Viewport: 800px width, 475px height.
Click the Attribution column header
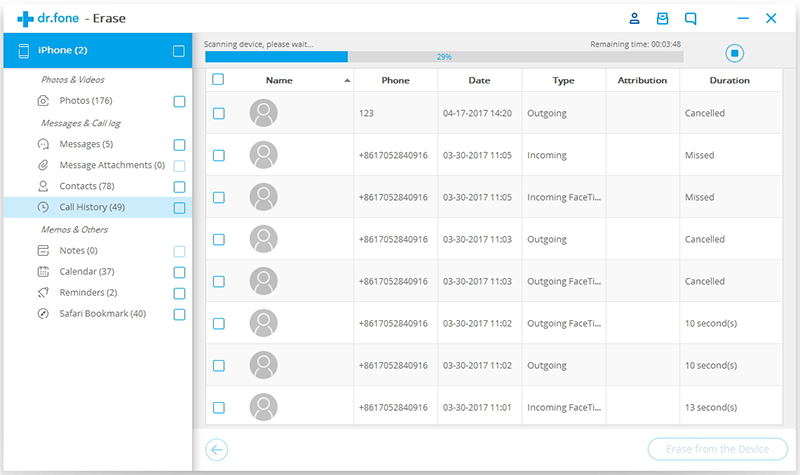tap(642, 80)
